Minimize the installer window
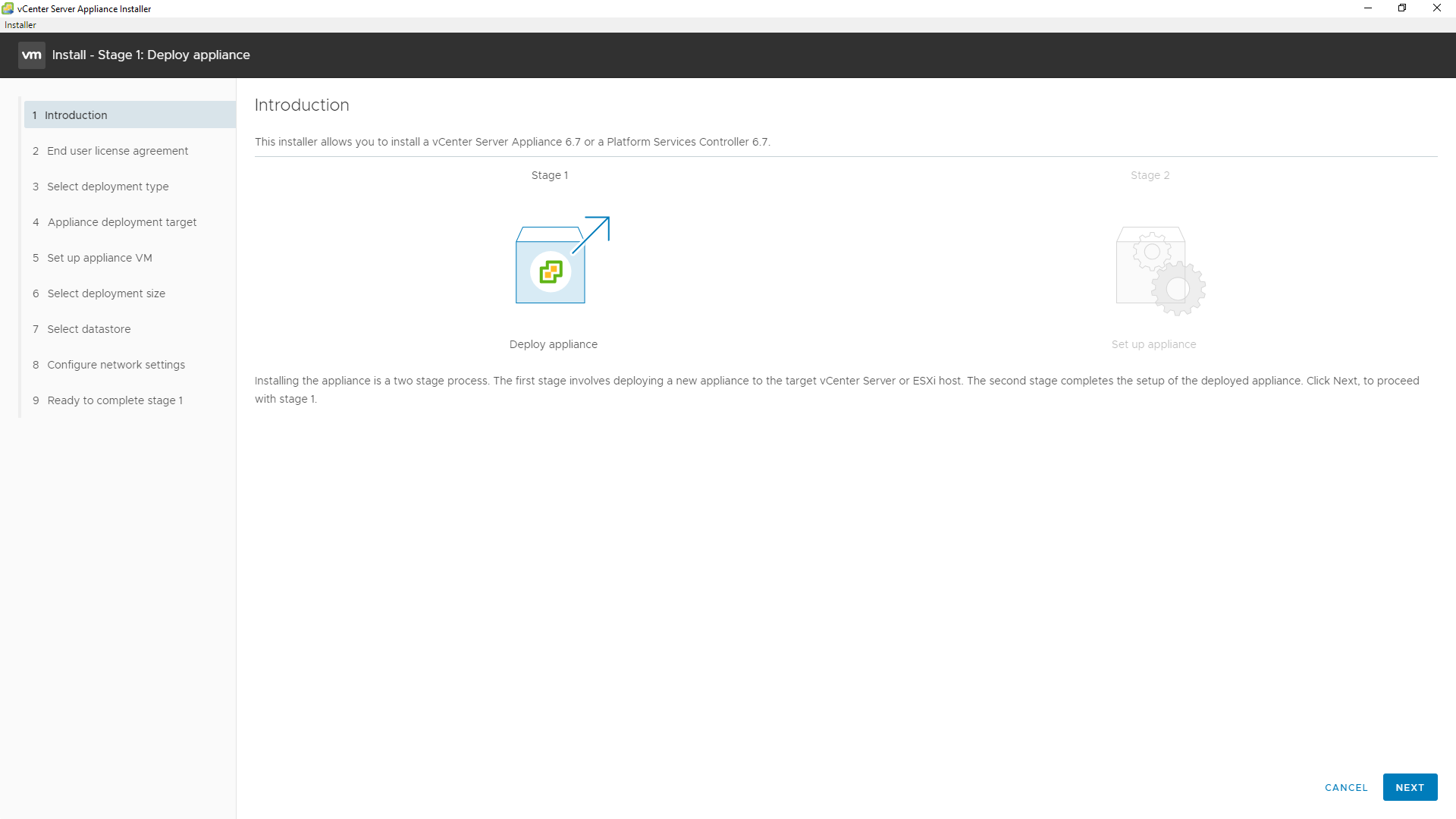The height and width of the screenshot is (819, 1456). click(1368, 8)
